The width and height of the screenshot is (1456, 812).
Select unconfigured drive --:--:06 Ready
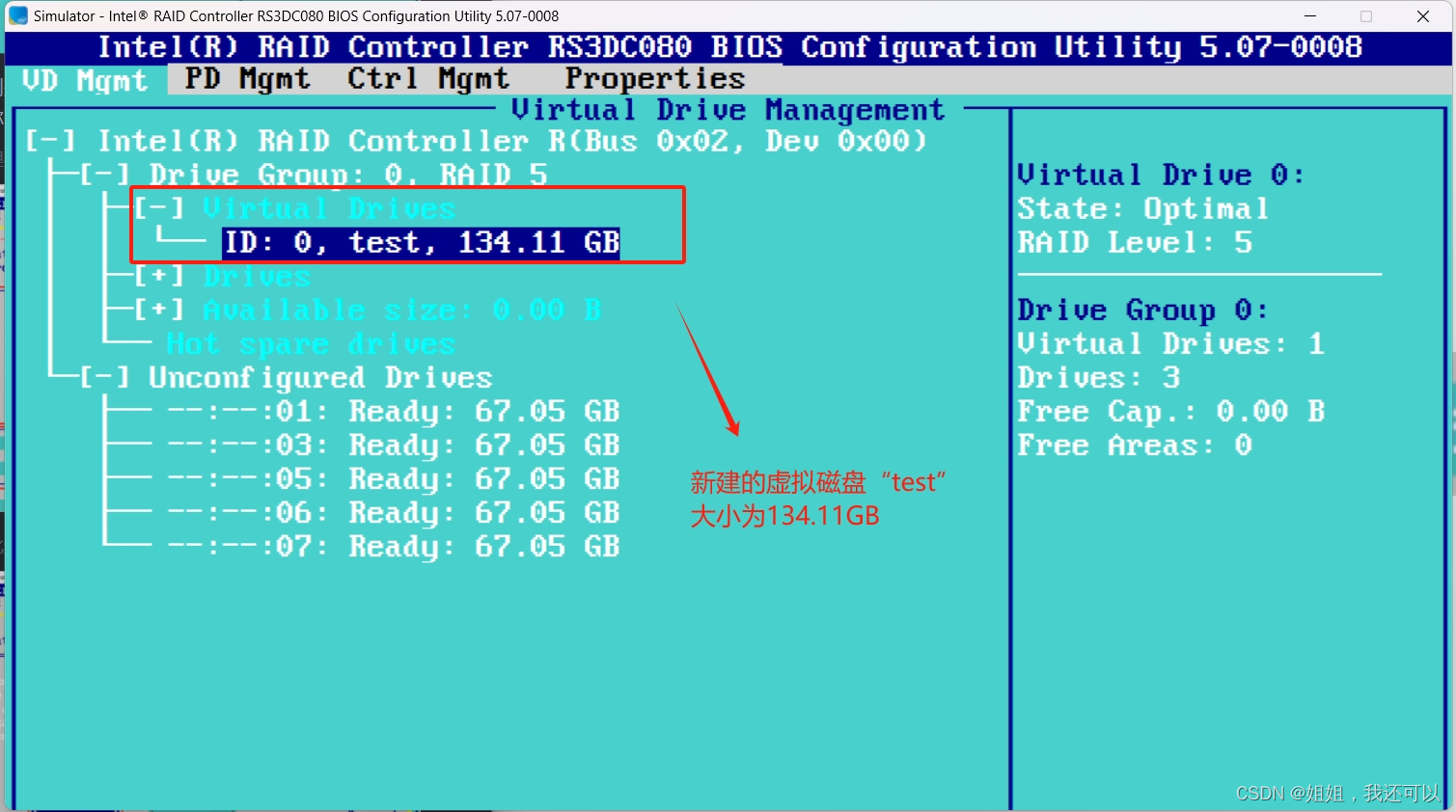[394, 513]
